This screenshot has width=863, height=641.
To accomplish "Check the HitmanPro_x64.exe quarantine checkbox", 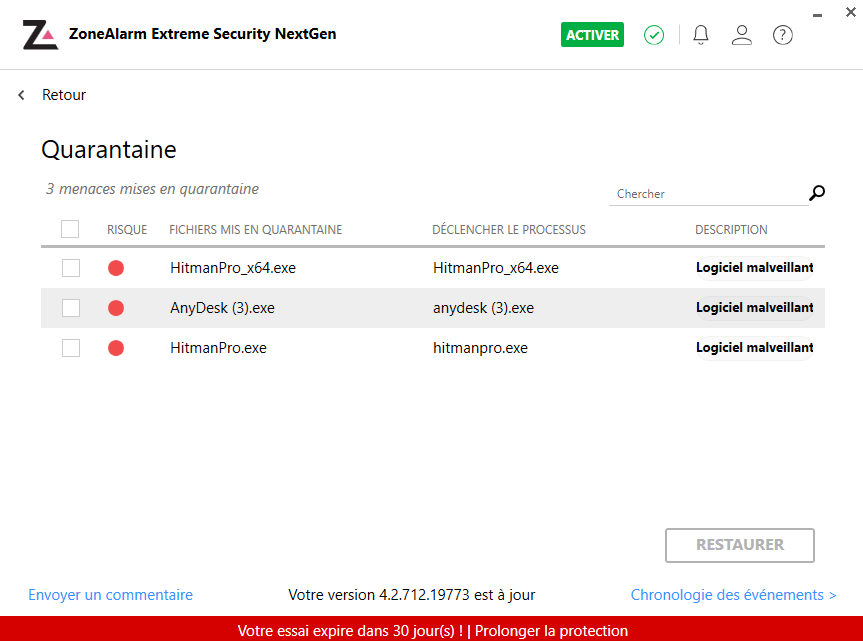I will [71, 268].
